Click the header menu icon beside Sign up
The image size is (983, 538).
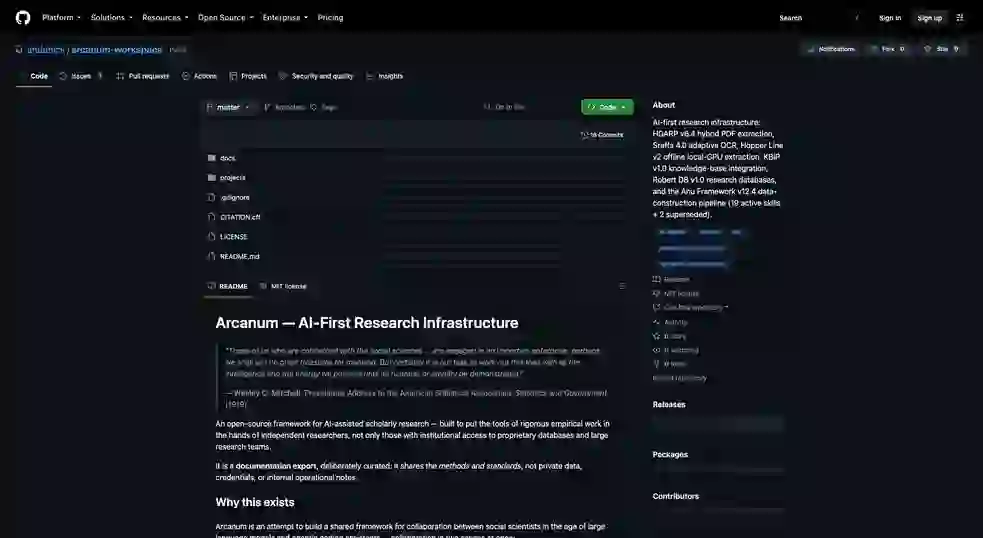point(960,18)
